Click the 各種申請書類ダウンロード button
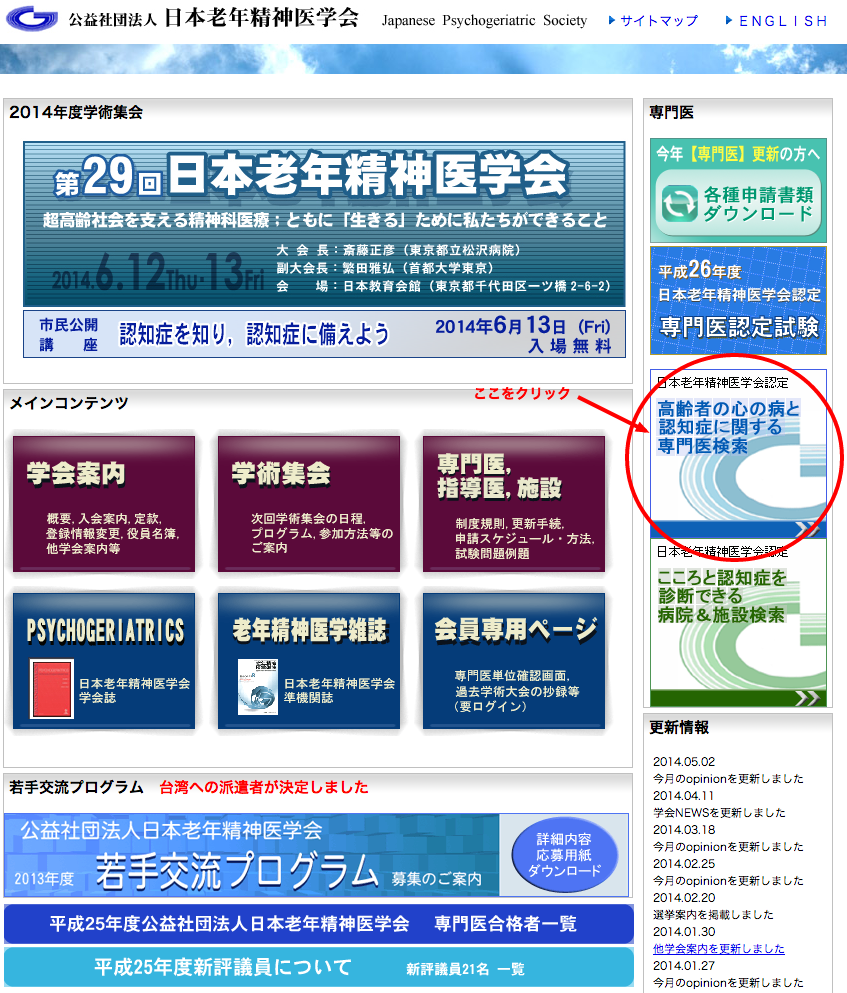 pos(738,203)
